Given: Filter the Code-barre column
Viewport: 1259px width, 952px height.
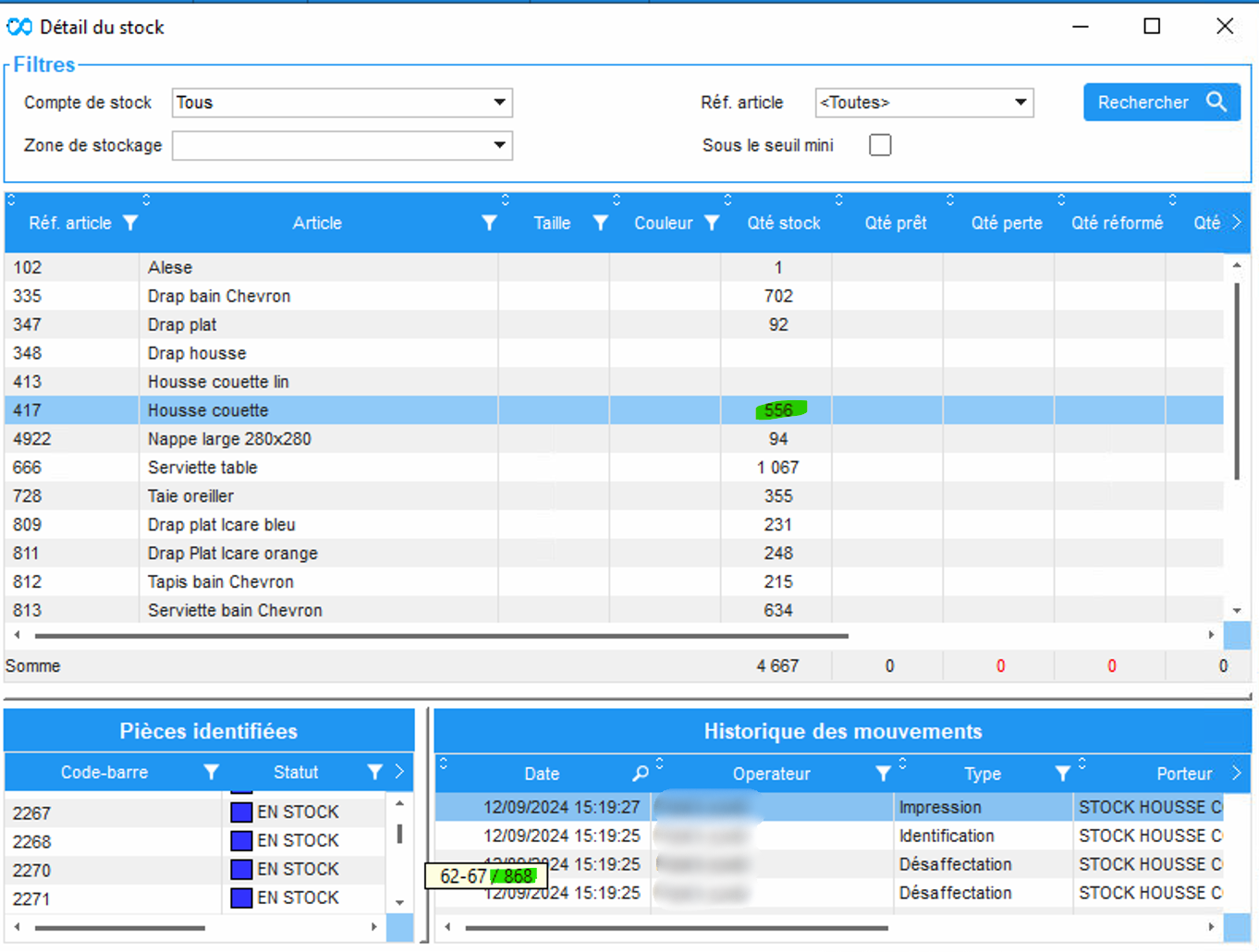Looking at the screenshot, I should [x=211, y=772].
